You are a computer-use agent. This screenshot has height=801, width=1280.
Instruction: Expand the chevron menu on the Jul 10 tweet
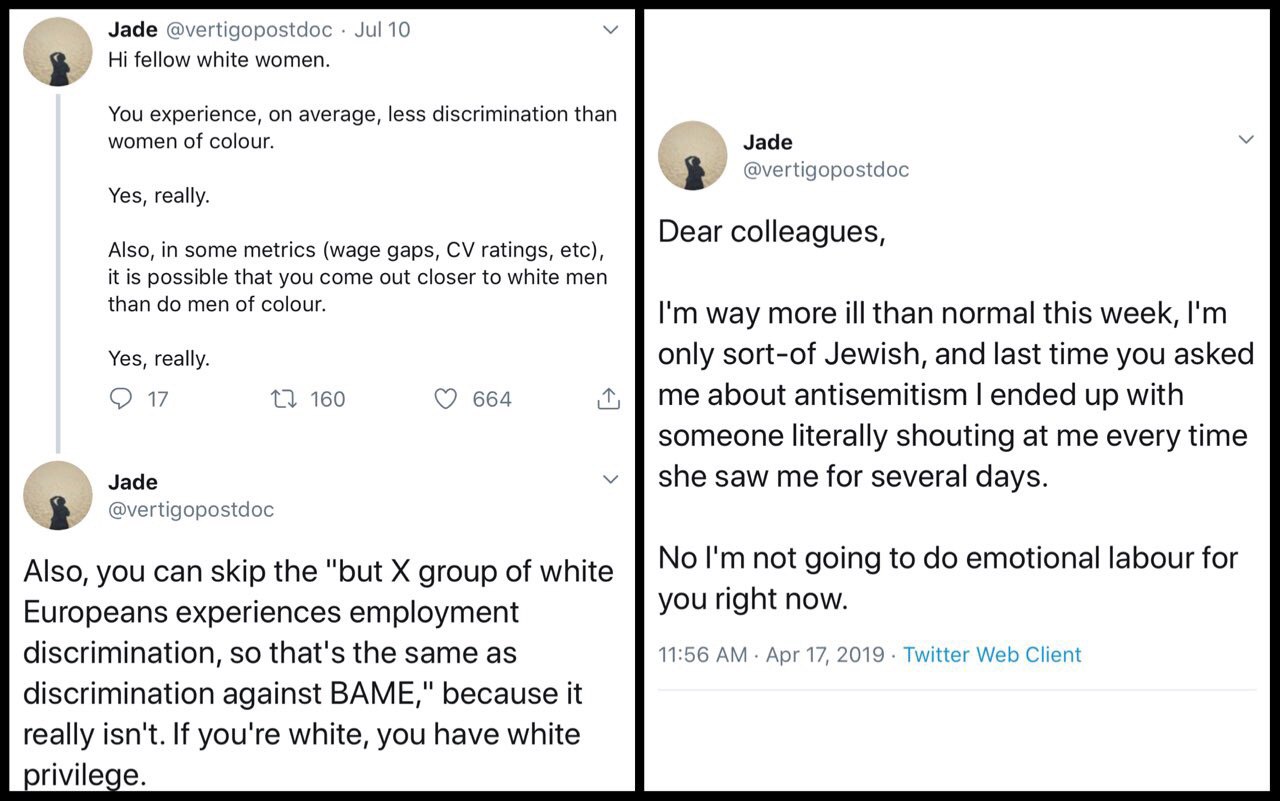click(x=610, y=31)
